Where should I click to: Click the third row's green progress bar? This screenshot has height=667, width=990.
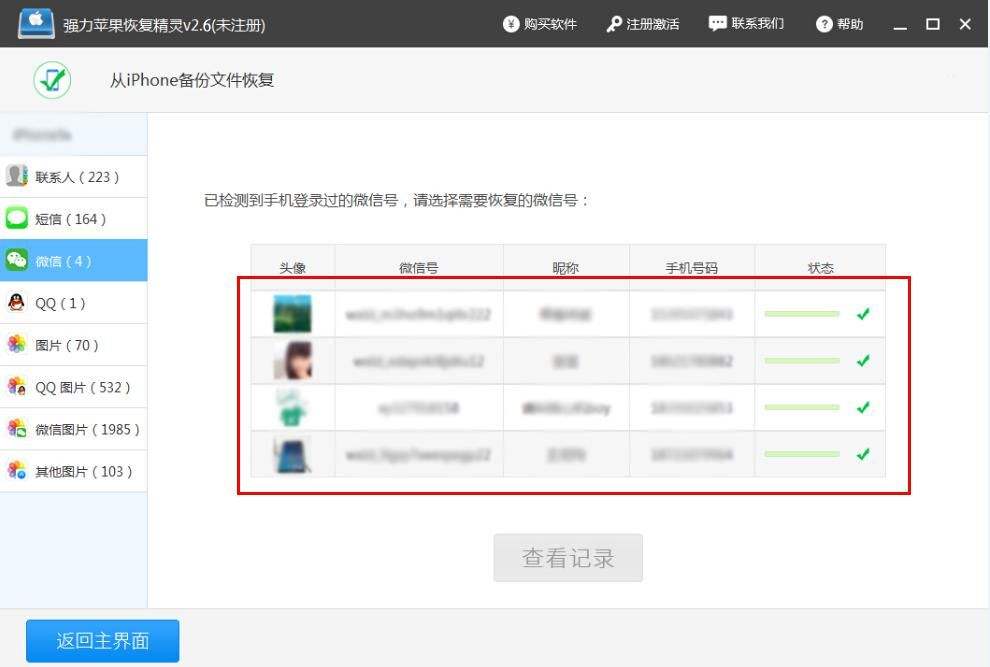click(802, 407)
